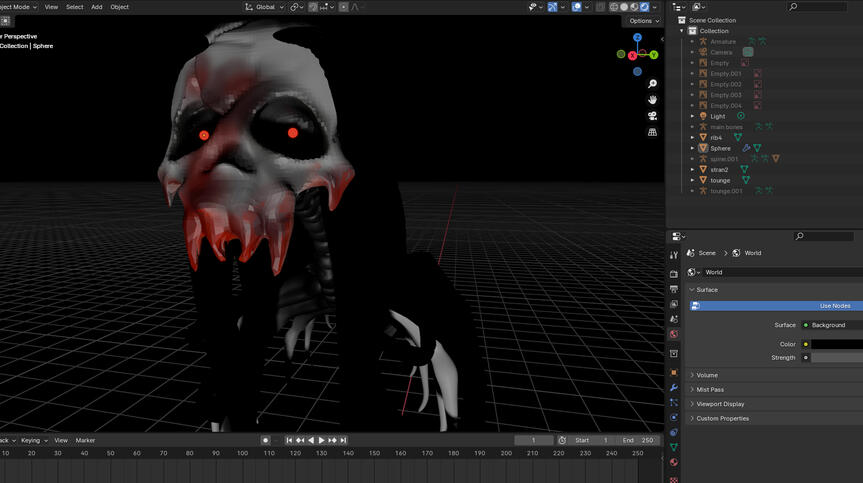Viewport: 863px width, 483px height.
Task: Toggle camera view icon in viewport
Action: click(652, 116)
